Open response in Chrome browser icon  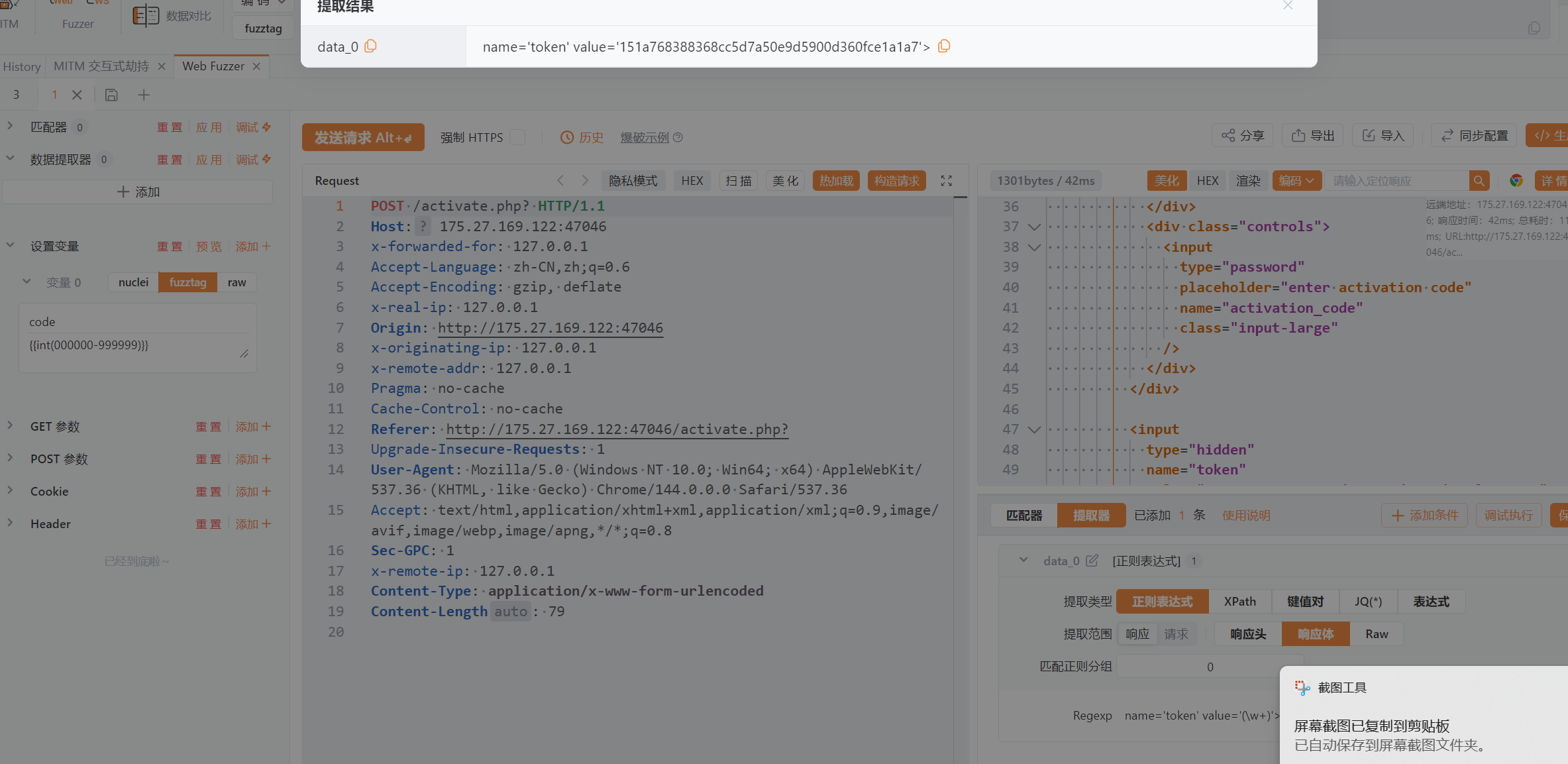[1516, 181]
